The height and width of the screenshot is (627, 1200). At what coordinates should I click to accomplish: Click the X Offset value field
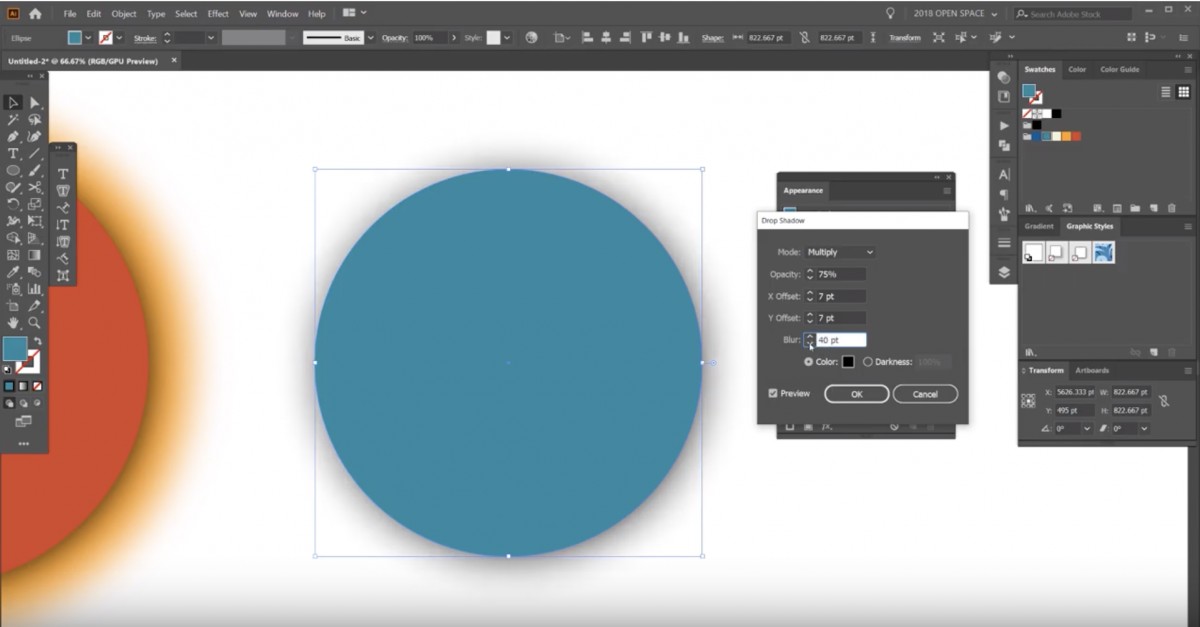(841, 296)
